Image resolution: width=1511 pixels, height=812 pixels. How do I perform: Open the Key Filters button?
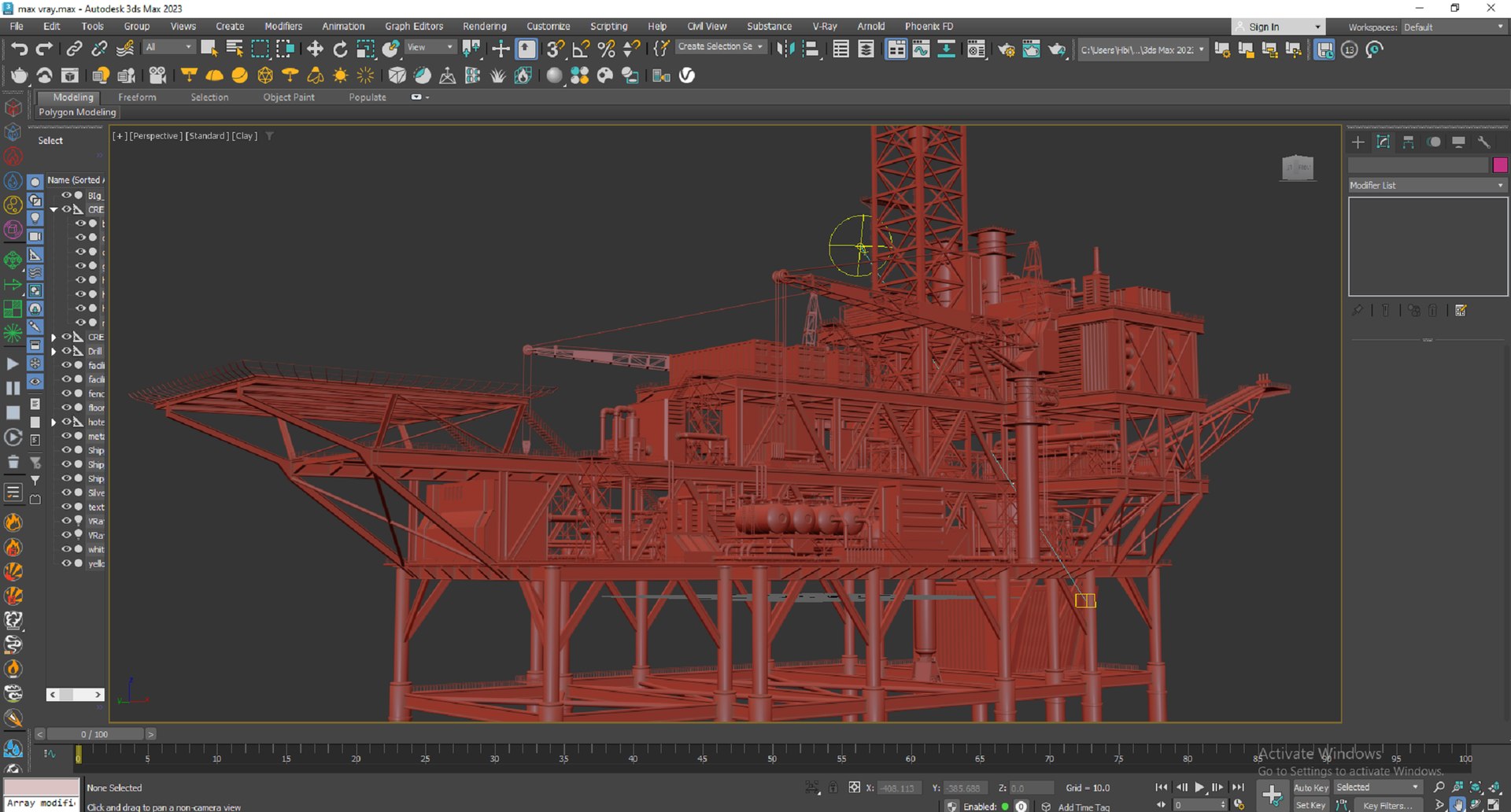(1388, 806)
